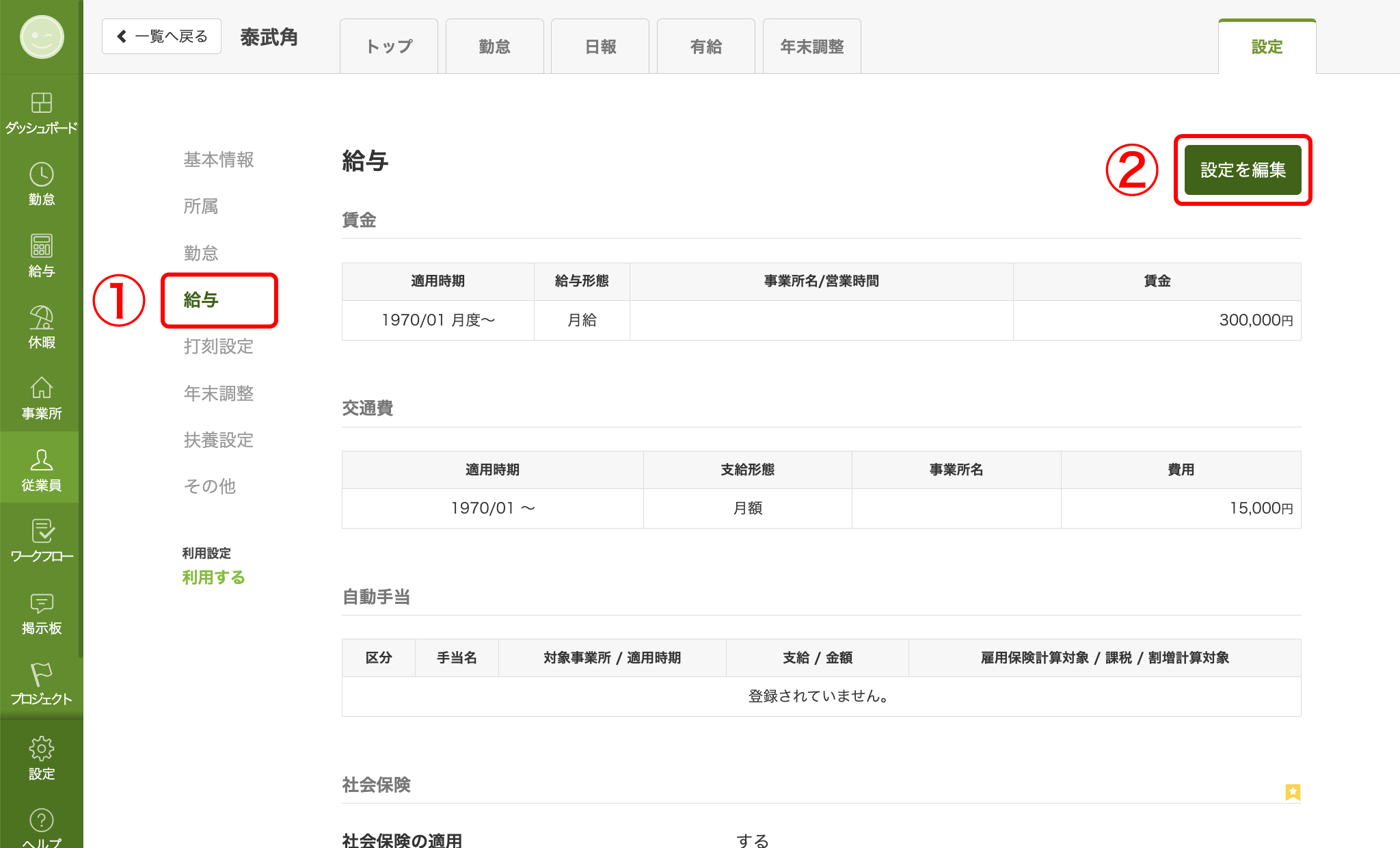Select 給与 in the settings side menu
Viewport: 1400px width, 848px height.
pyautogui.click(x=201, y=300)
